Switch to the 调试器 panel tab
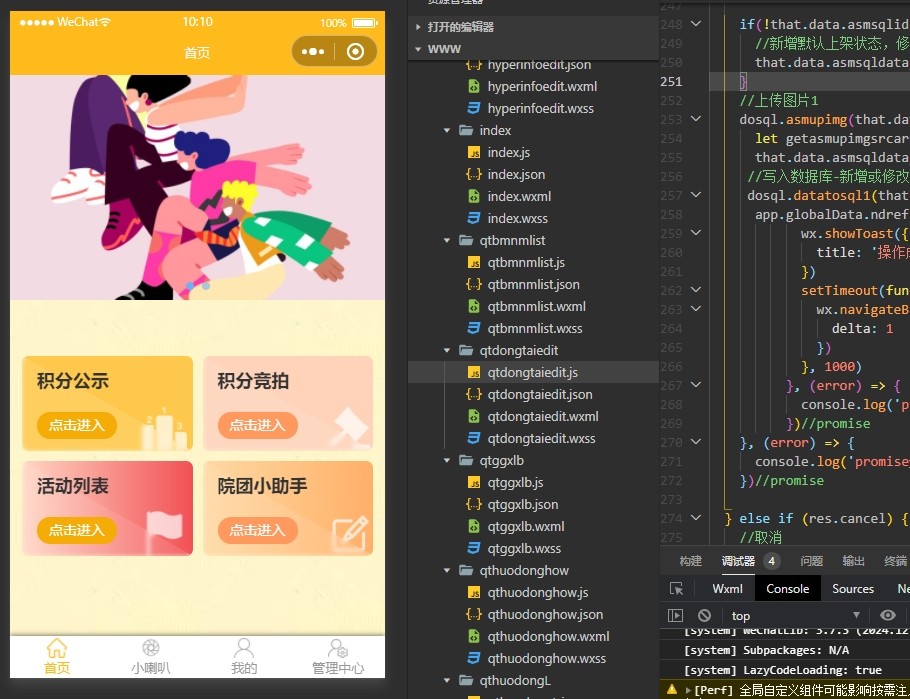 738,561
